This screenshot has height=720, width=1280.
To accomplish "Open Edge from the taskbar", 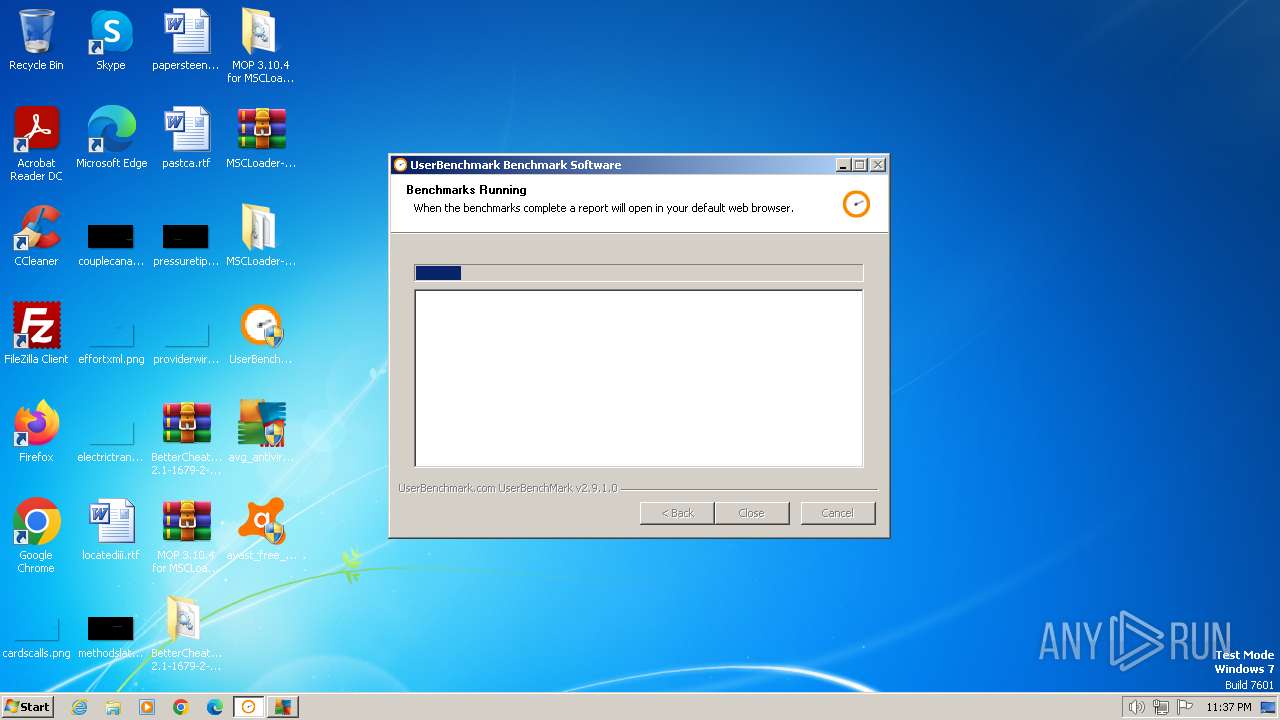I will [215, 707].
